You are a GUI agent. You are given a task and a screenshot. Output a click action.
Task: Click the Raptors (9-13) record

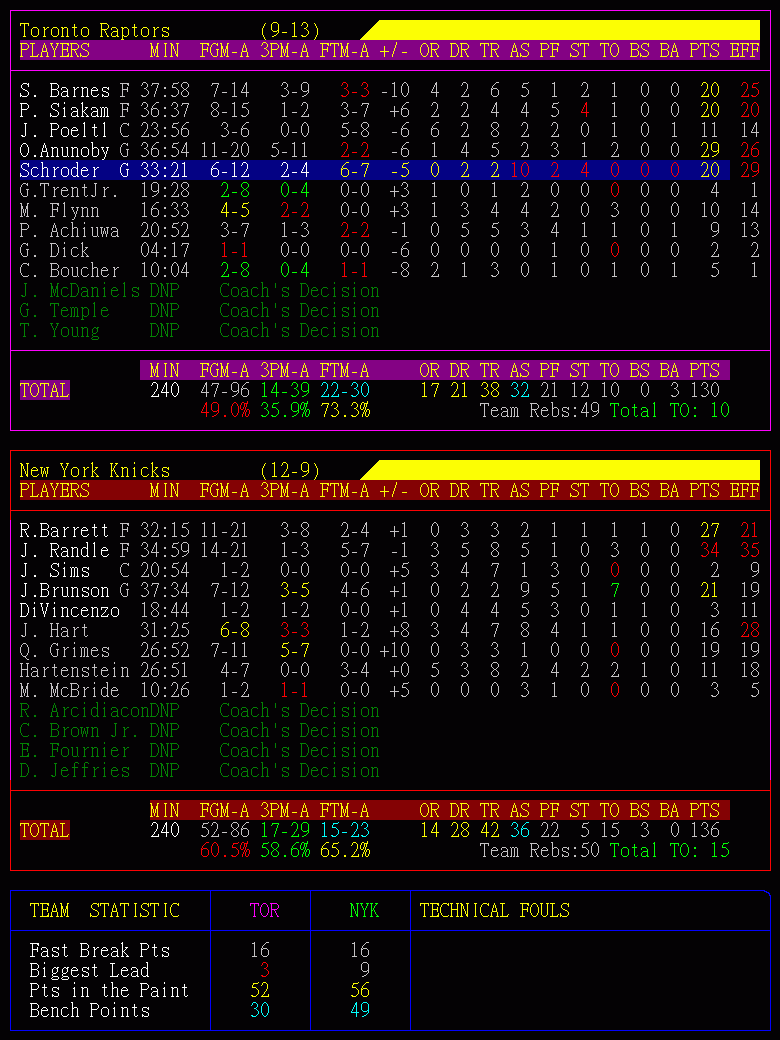pos(290,31)
